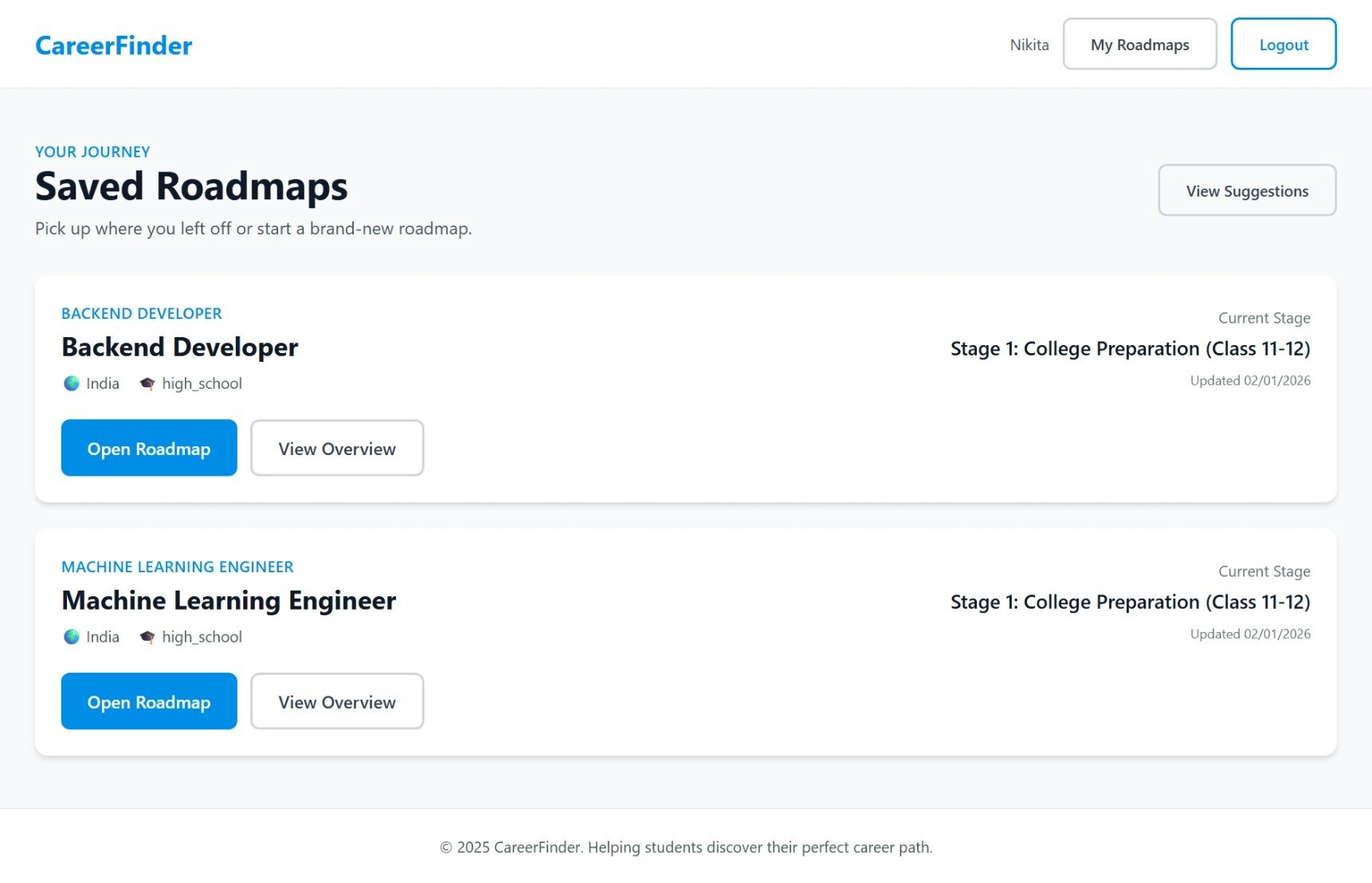
Task: Select the India location tag on Backend Developer
Action: 102,383
